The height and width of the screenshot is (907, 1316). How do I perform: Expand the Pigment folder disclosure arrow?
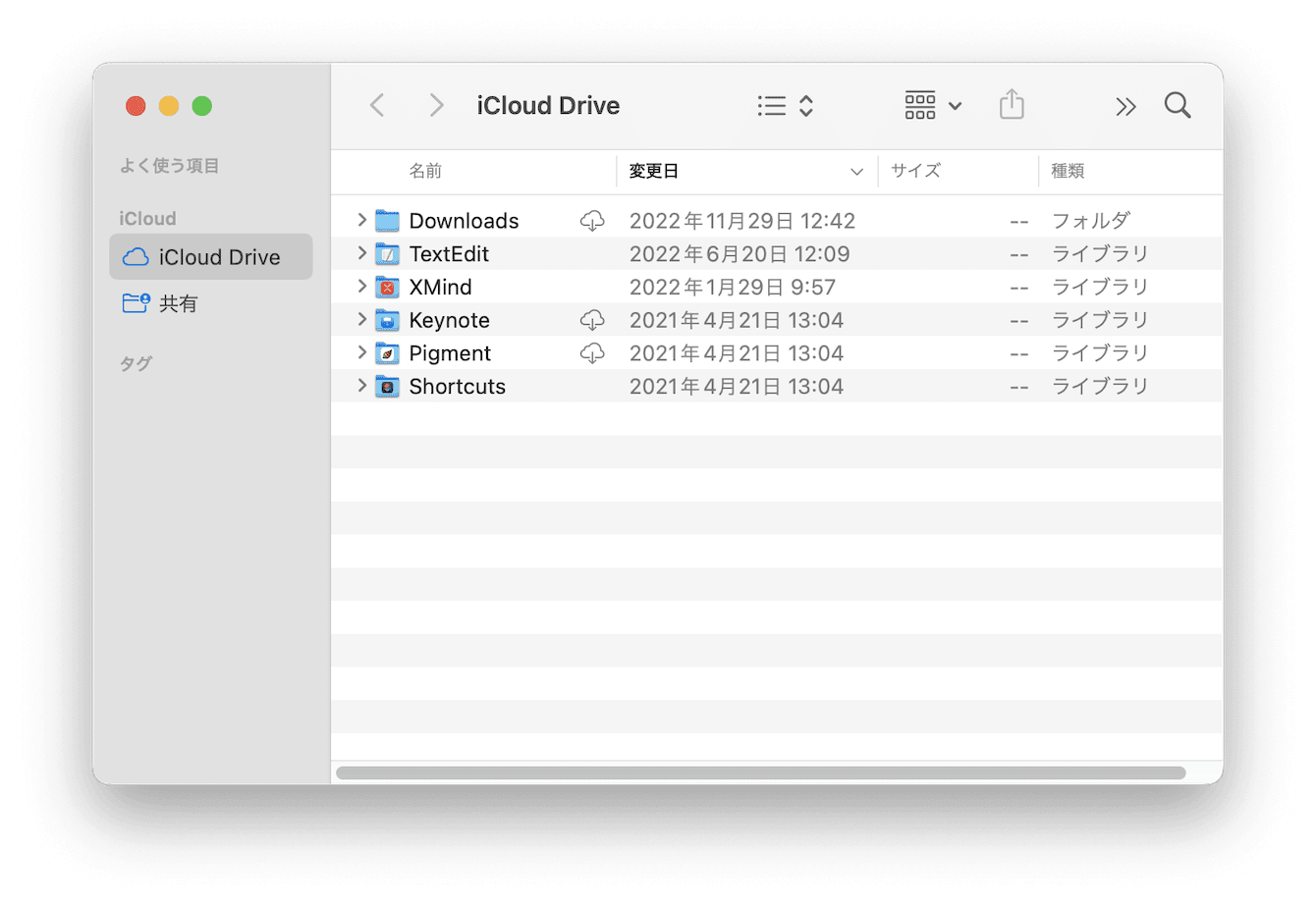pyautogui.click(x=361, y=352)
